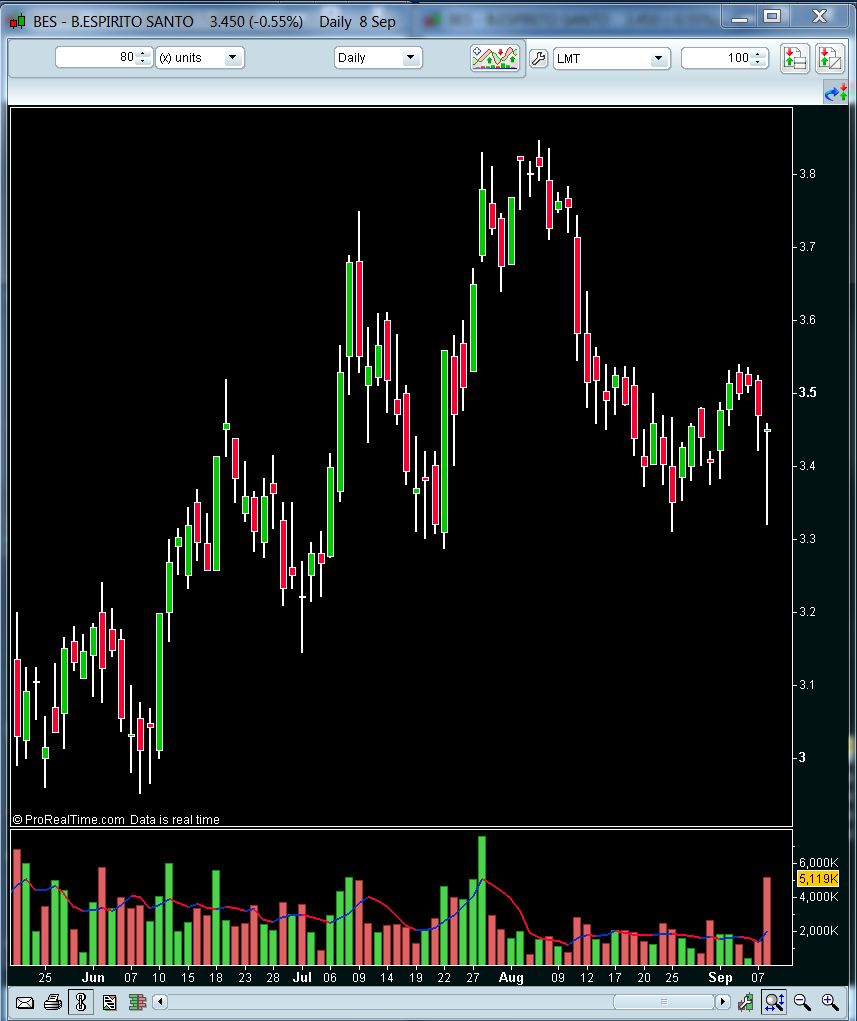Open the properties sheet icon

pos(109,1002)
